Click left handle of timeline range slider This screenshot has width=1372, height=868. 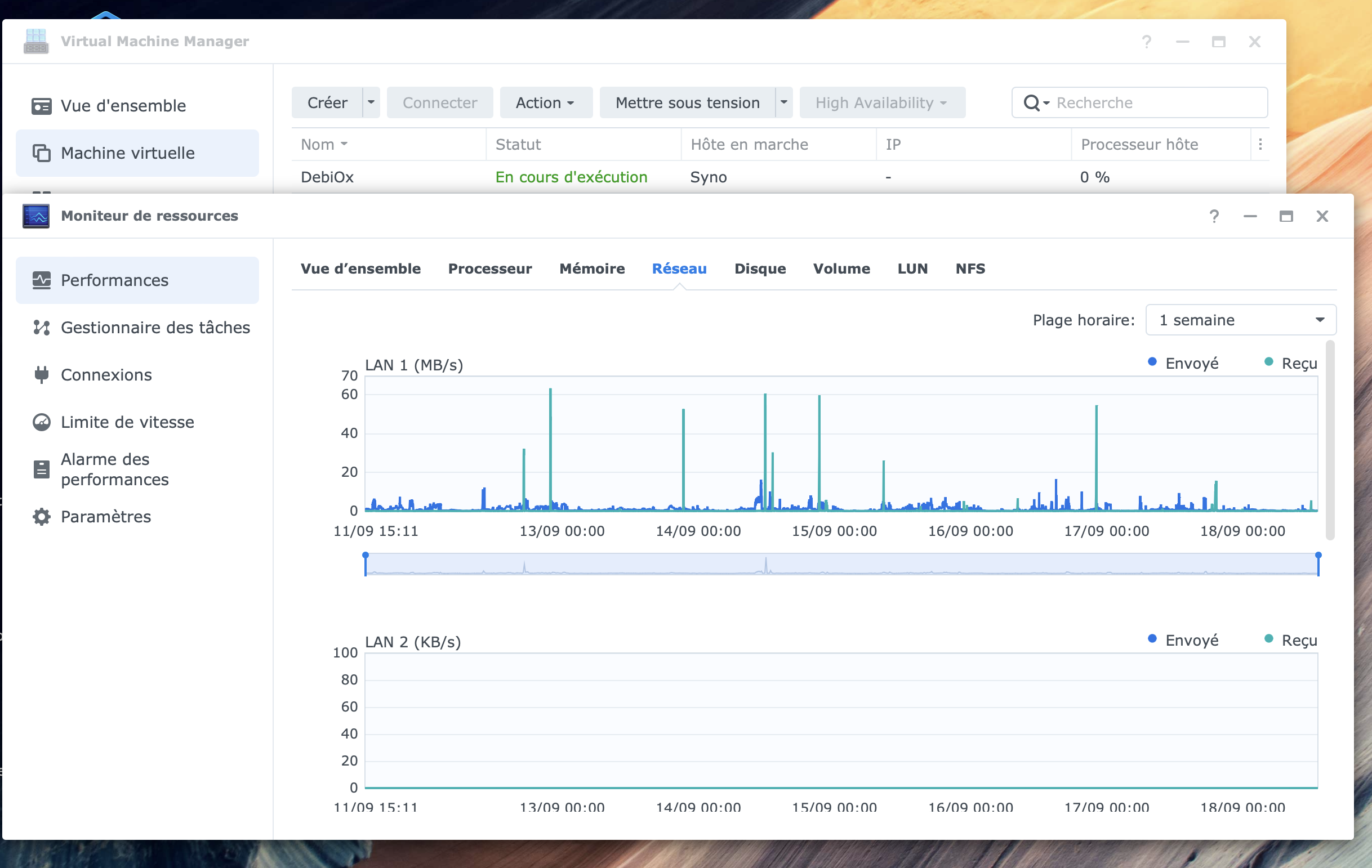pos(366,564)
